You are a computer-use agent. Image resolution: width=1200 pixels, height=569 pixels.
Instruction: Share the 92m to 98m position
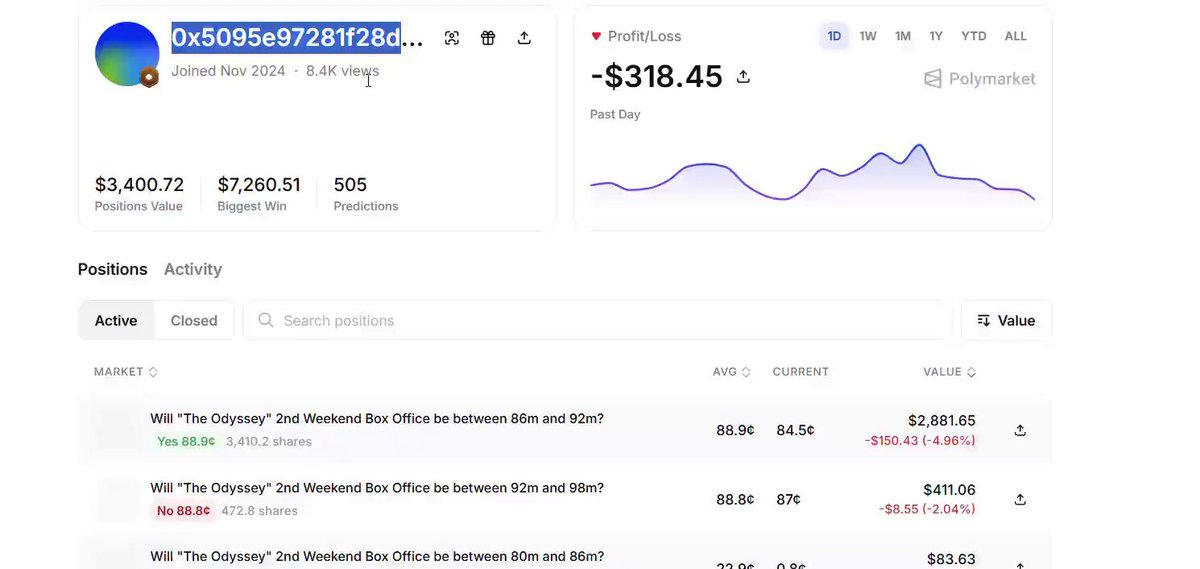pos(1020,499)
